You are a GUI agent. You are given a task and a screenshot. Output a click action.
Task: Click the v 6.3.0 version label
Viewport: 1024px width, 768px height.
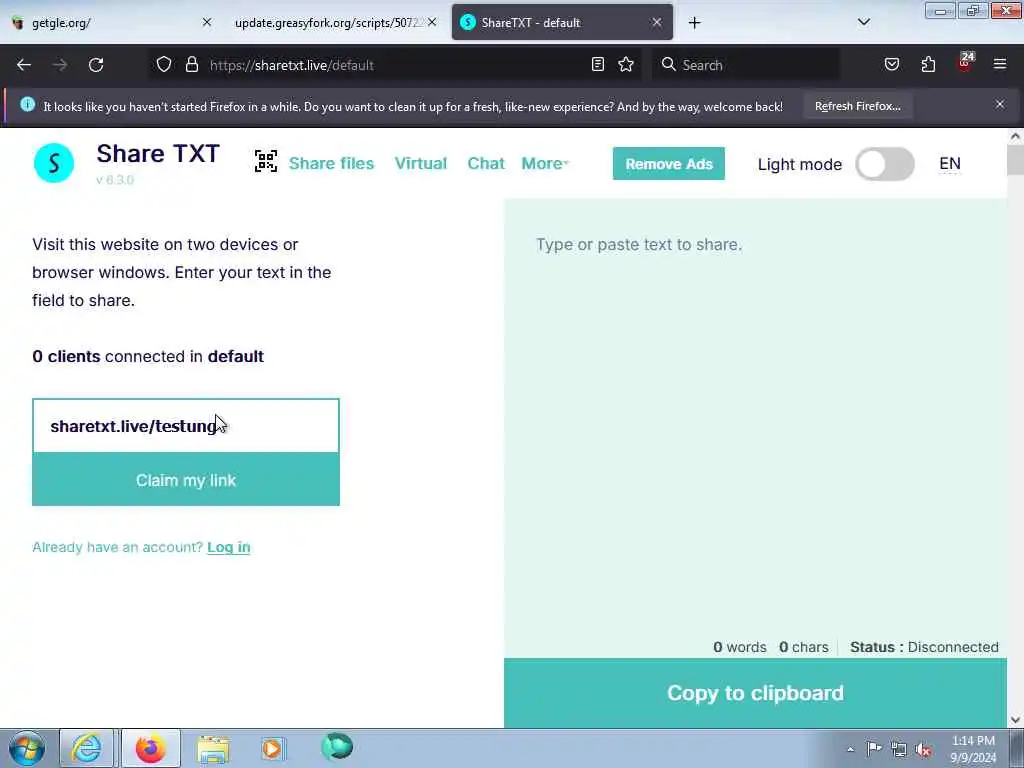pos(115,180)
